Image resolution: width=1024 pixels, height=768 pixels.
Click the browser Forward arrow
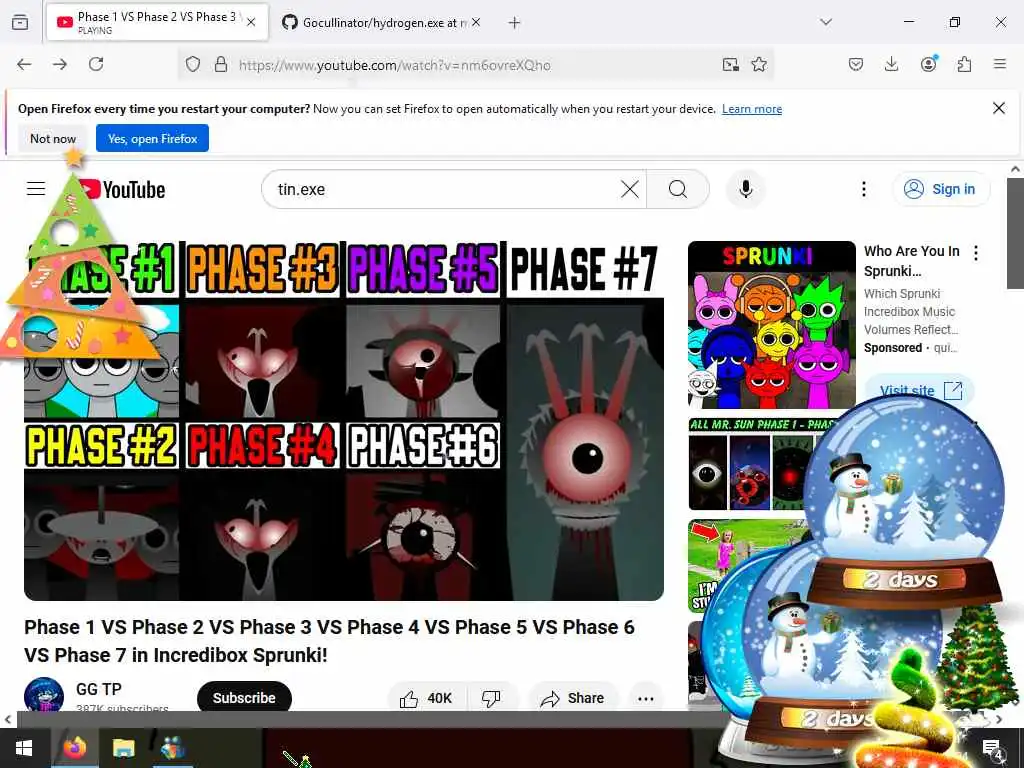pos(60,64)
